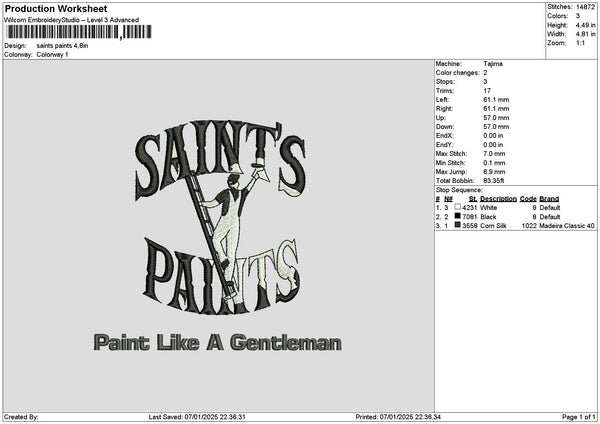
Task: Click the Max Jump value 6.9 mm
Action: [494, 172]
